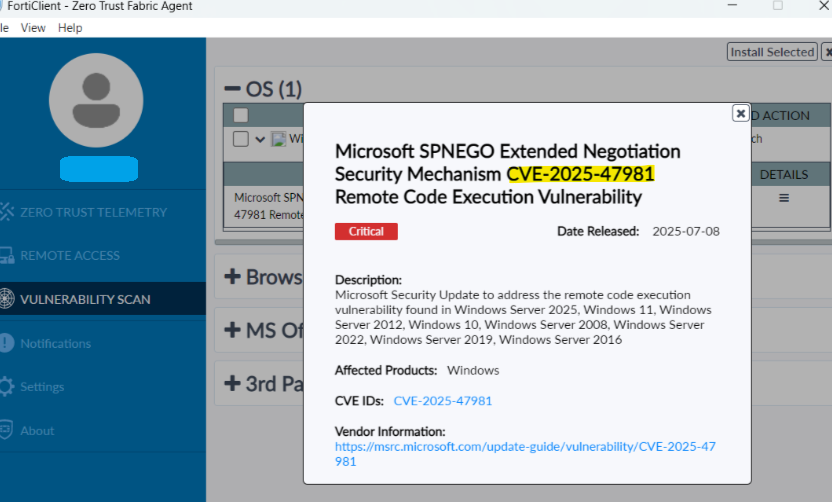Screen dimensions: 832x502
Task: Click the release date 2025-07-08
Action: [686, 231]
